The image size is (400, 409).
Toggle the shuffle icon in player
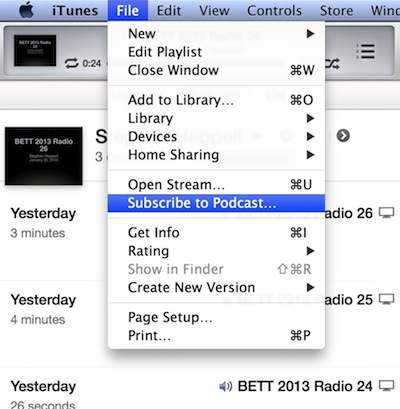tap(333, 63)
